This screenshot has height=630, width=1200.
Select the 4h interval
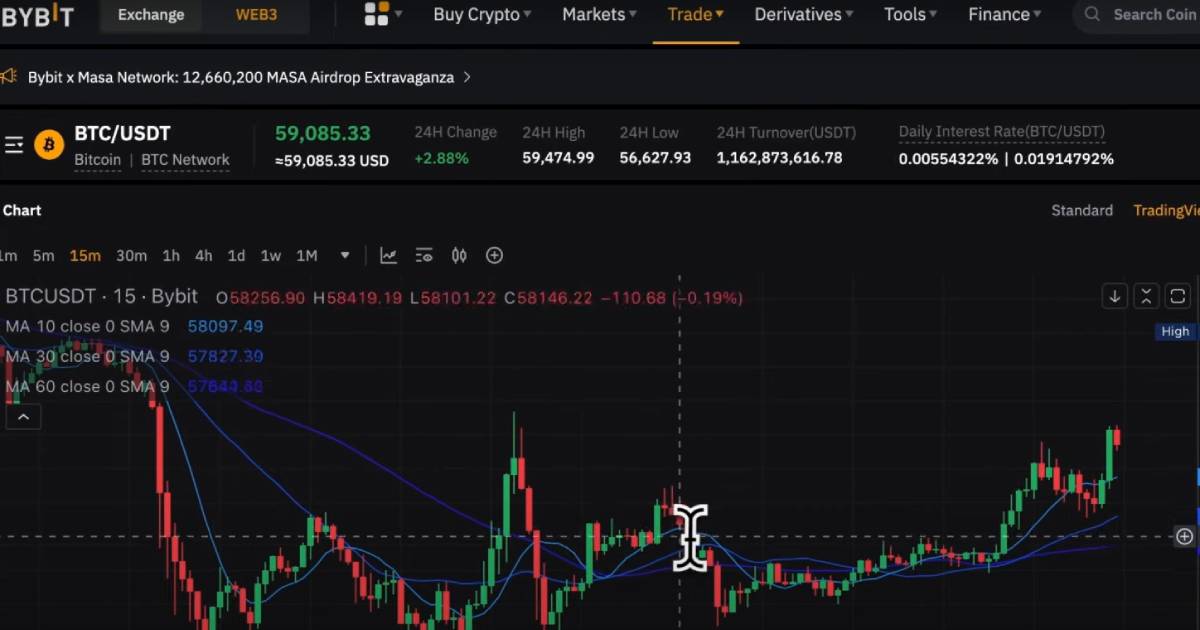(203, 256)
